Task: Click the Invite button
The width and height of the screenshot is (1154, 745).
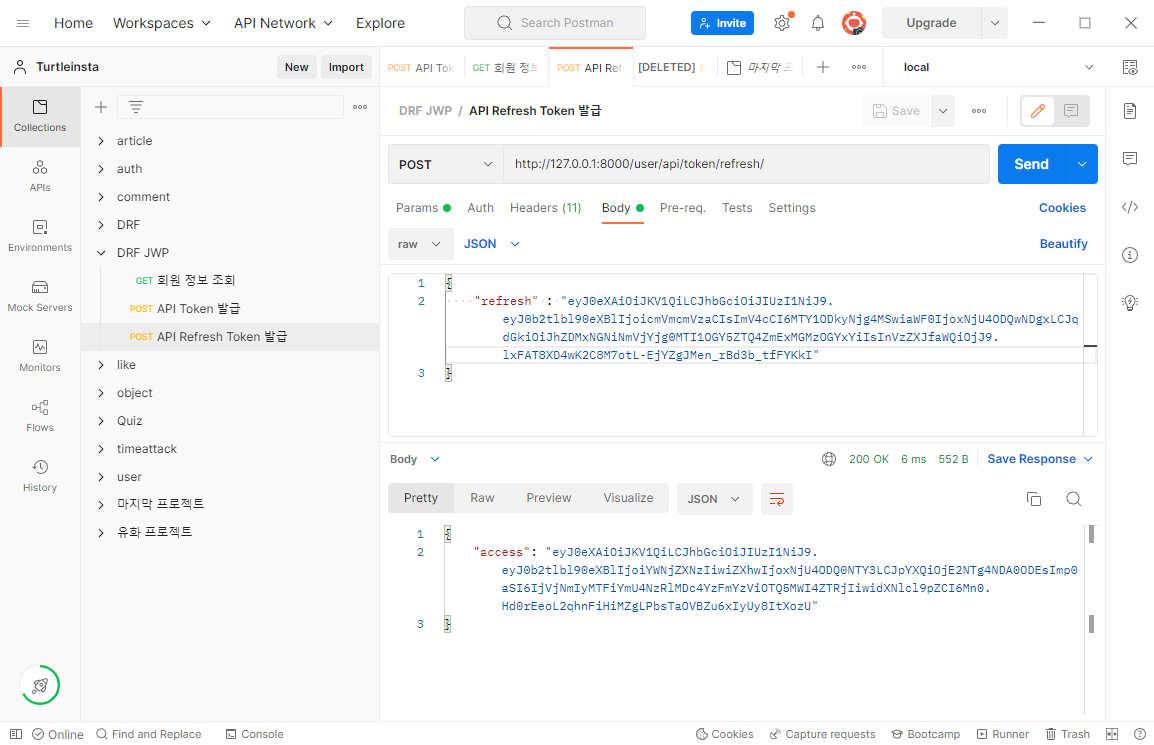Action: [722, 23]
